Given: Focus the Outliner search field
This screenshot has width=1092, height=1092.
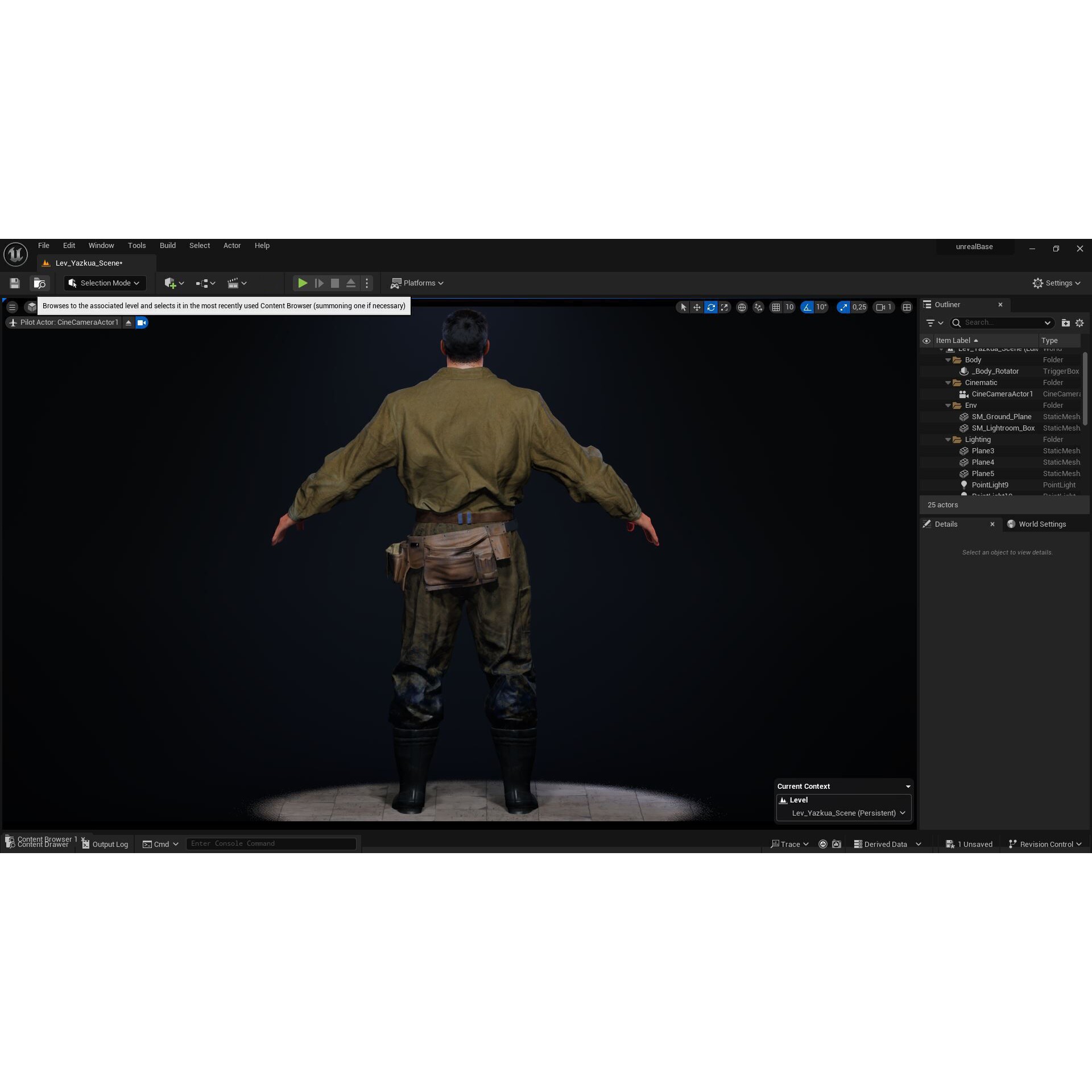Looking at the screenshot, I should [1002, 322].
